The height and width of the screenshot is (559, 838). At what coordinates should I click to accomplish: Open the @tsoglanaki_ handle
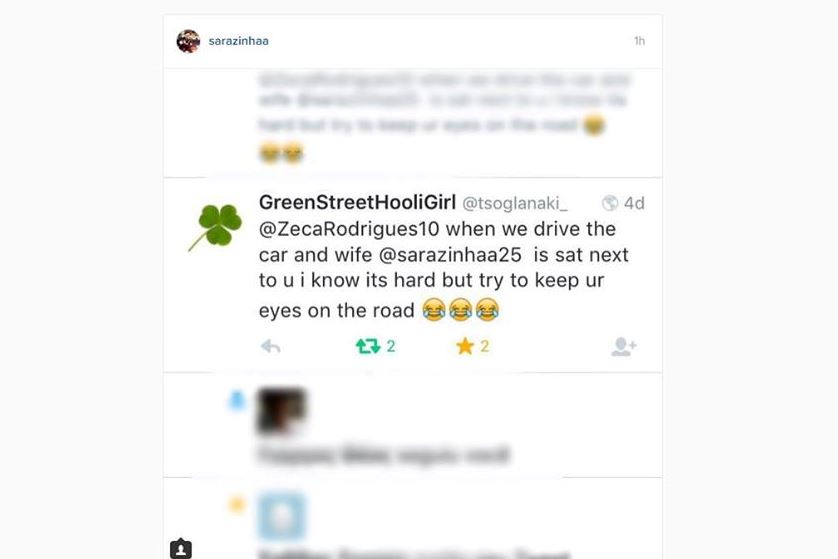pyautogui.click(x=515, y=204)
